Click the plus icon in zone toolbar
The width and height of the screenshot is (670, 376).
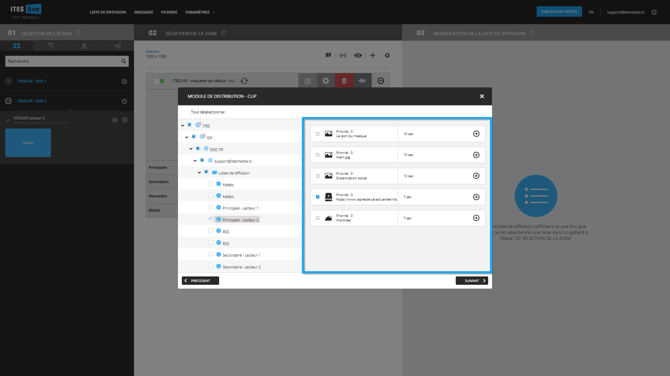(373, 55)
